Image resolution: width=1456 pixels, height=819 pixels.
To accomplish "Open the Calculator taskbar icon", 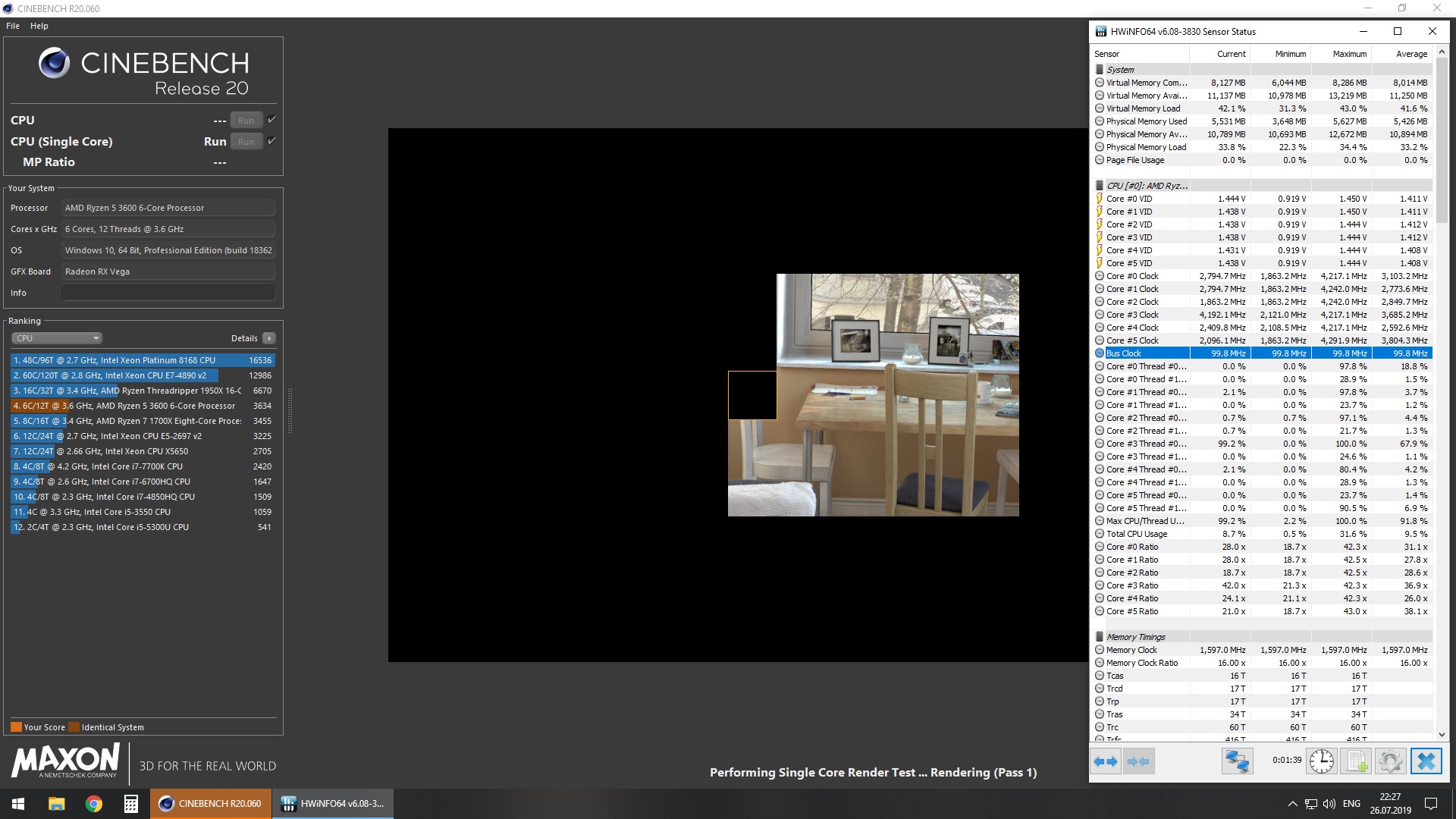I will [130, 804].
